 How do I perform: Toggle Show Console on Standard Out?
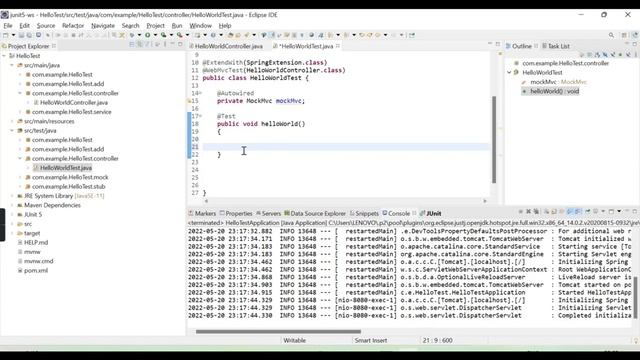570,211
